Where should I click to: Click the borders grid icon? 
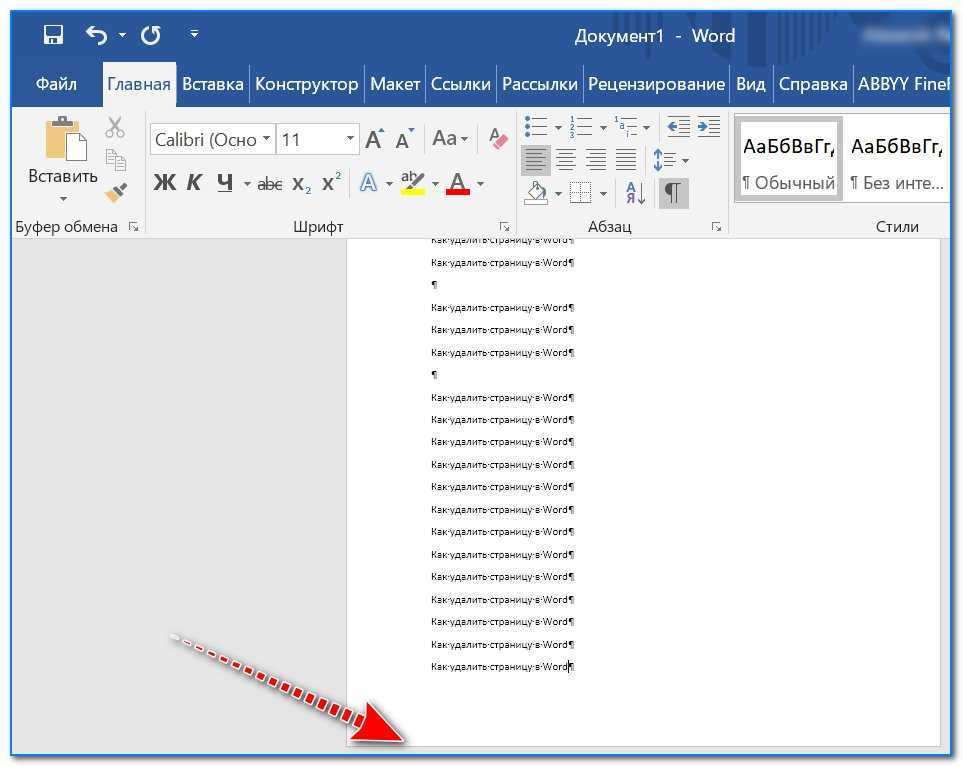tap(580, 193)
